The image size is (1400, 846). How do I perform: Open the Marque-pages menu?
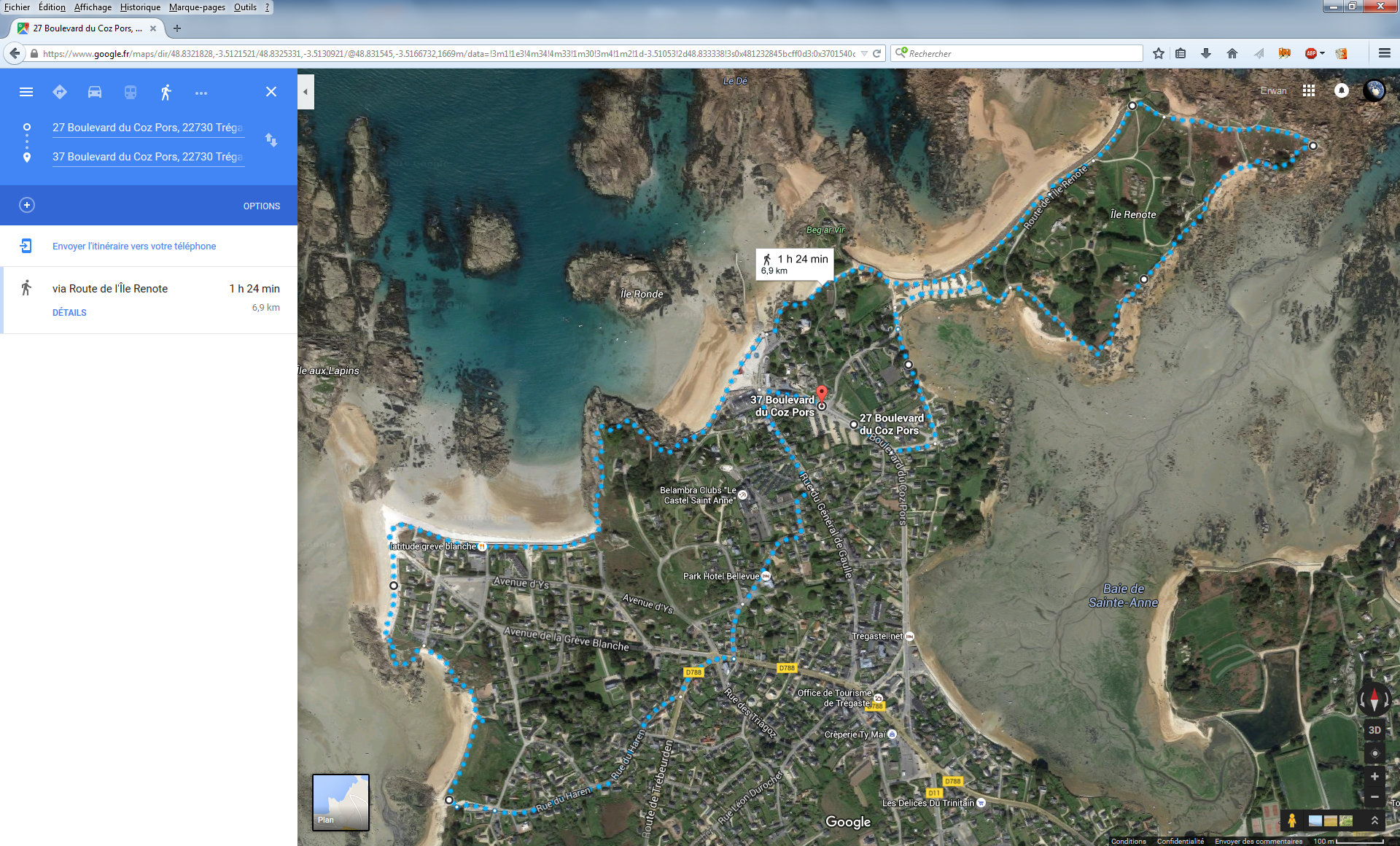(197, 7)
